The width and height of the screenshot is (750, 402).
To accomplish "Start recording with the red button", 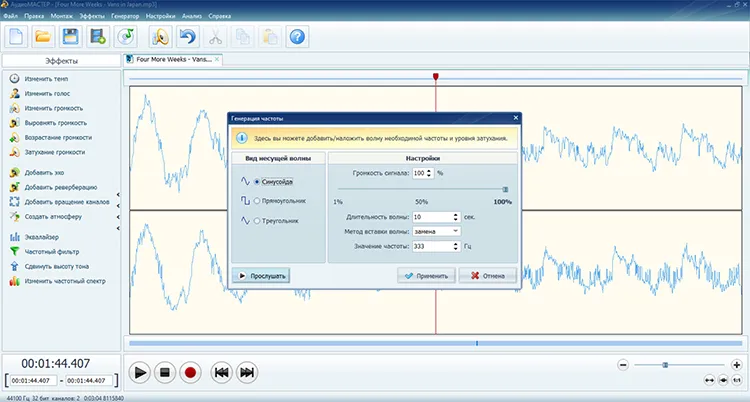I will coord(190,372).
